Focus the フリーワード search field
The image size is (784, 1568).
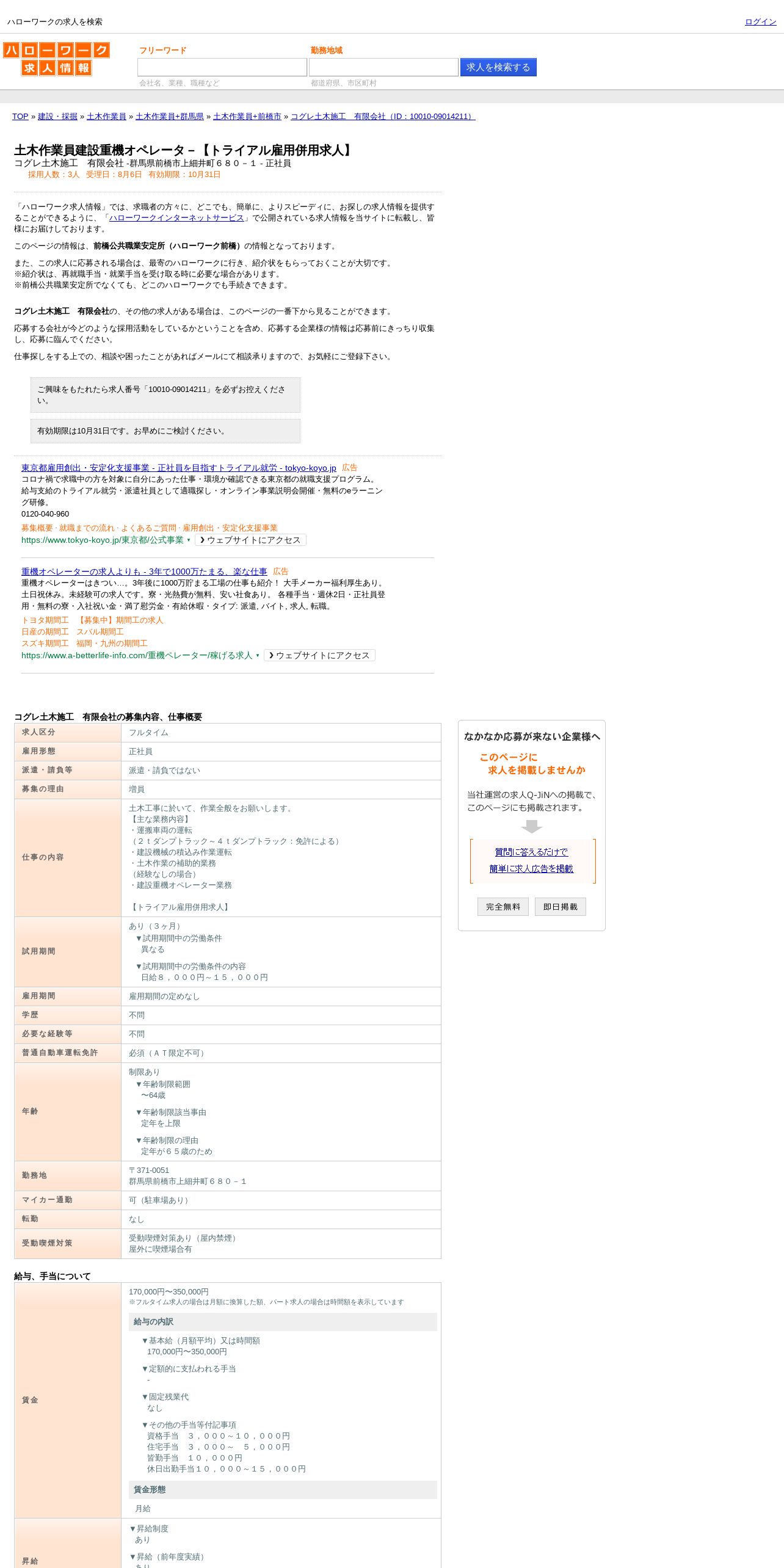point(222,67)
